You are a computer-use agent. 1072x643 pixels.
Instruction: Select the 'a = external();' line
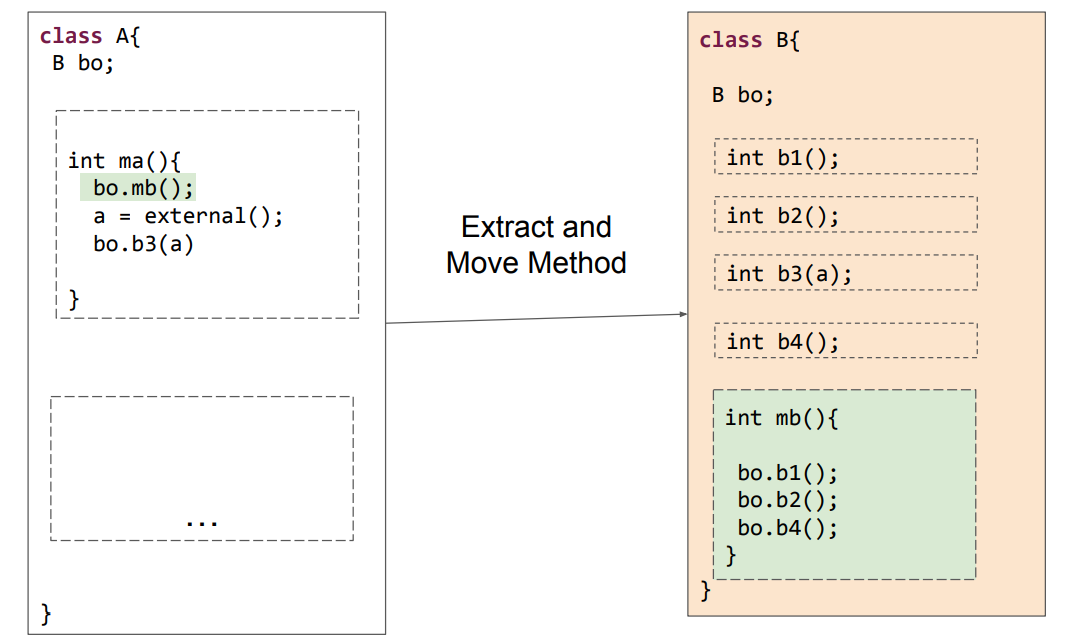[188, 217]
